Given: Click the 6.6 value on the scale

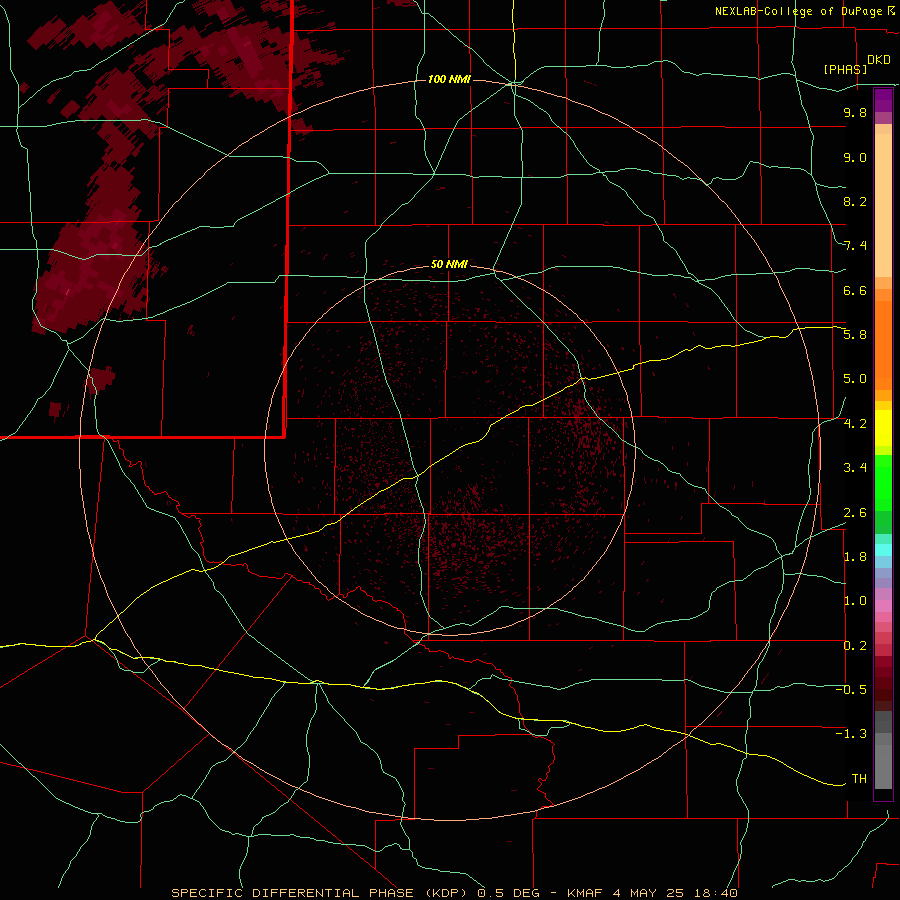Looking at the screenshot, I should (855, 290).
